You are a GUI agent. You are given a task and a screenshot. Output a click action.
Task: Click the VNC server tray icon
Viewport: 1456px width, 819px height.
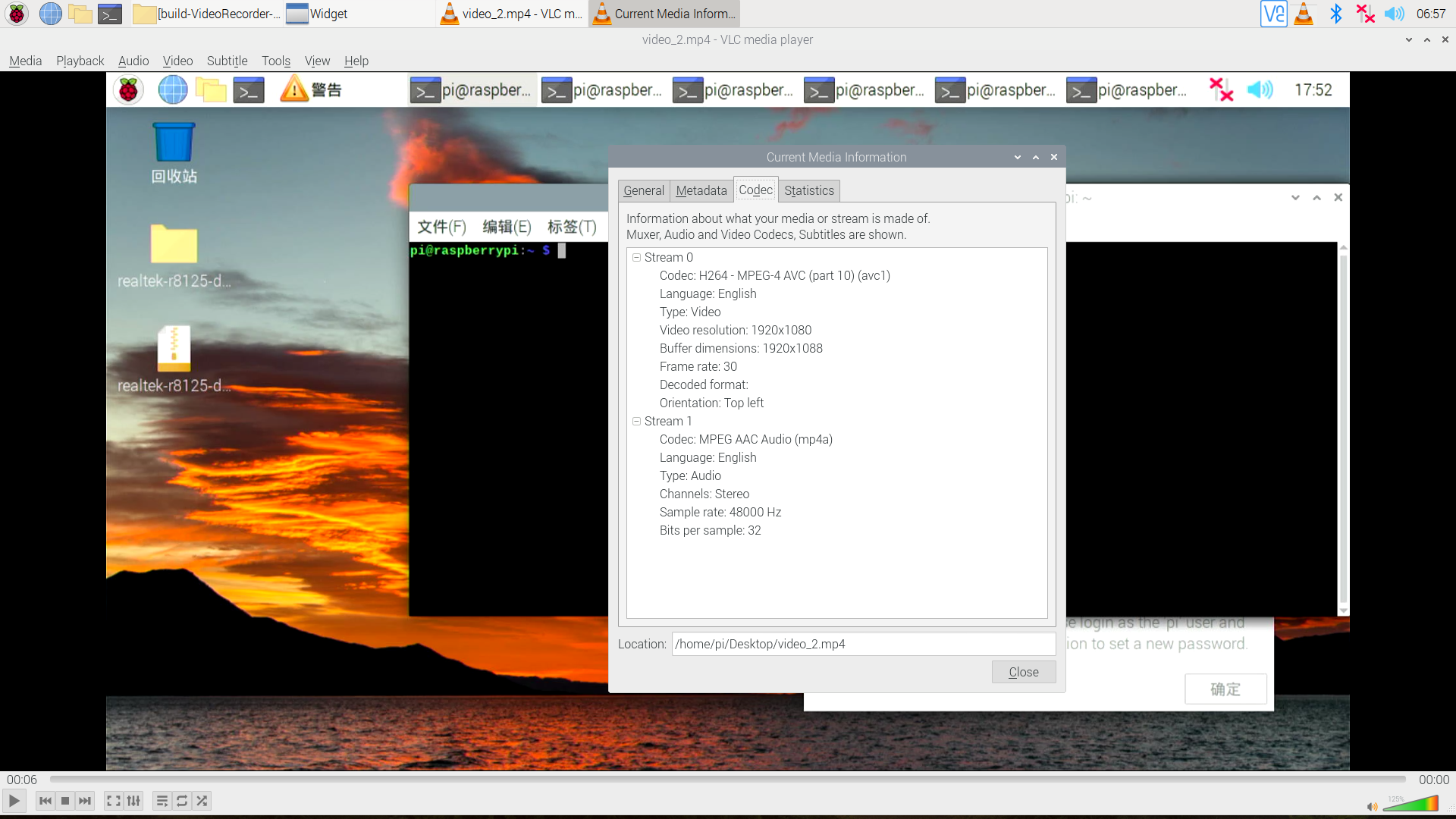click(x=1273, y=14)
